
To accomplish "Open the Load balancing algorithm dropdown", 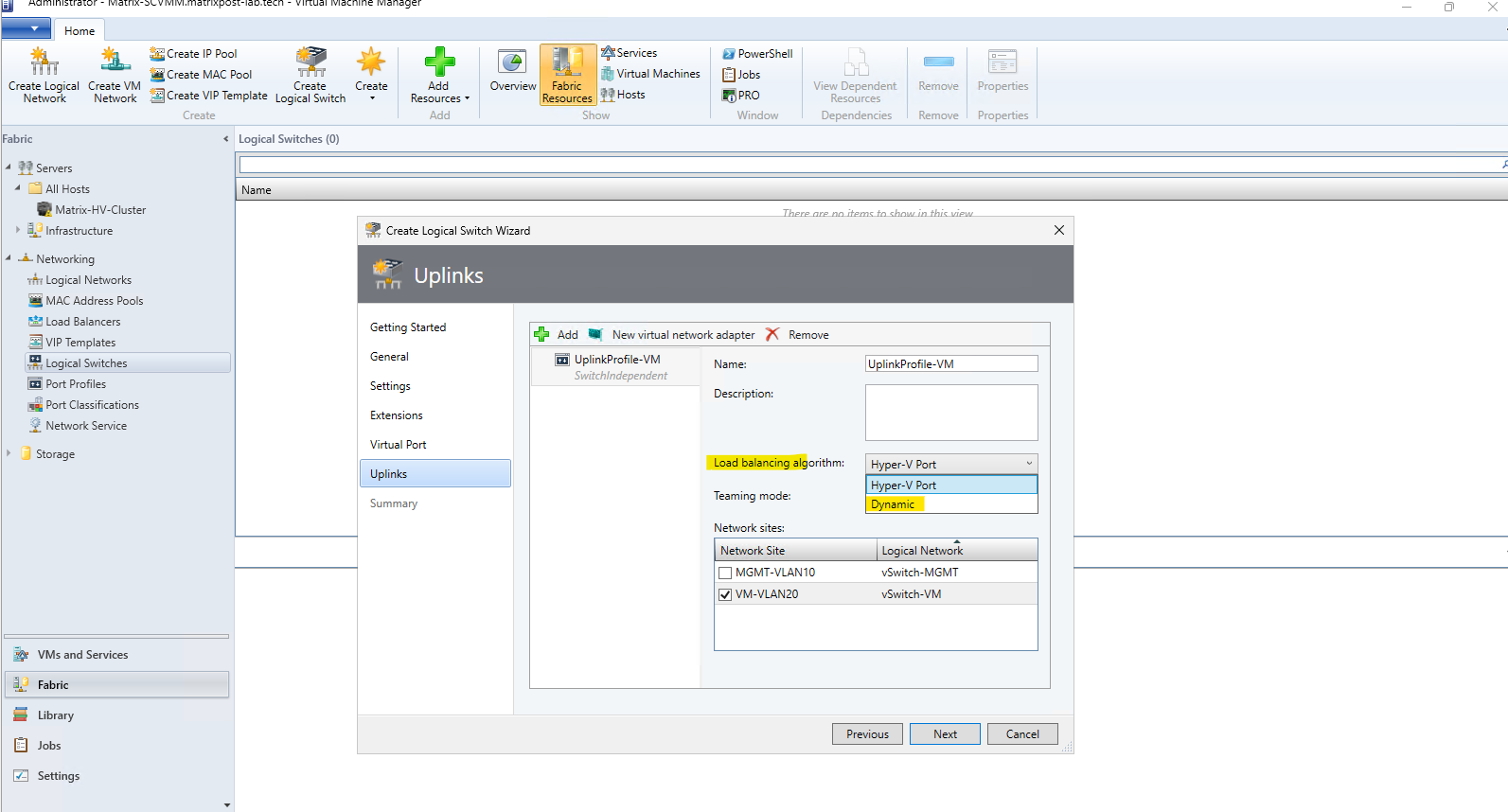I will click(x=951, y=464).
